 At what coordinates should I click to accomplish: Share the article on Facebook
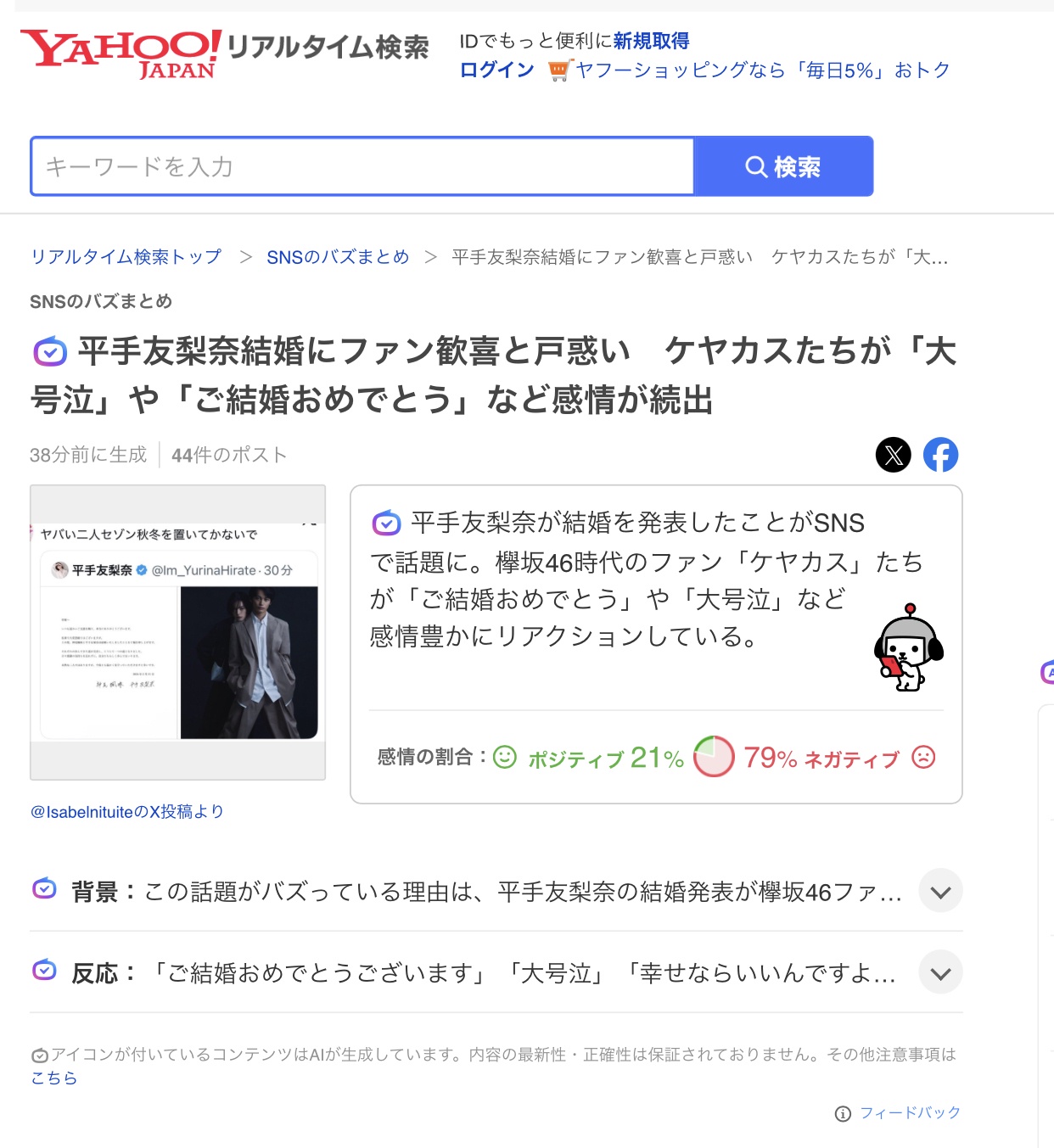pos(940,455)
